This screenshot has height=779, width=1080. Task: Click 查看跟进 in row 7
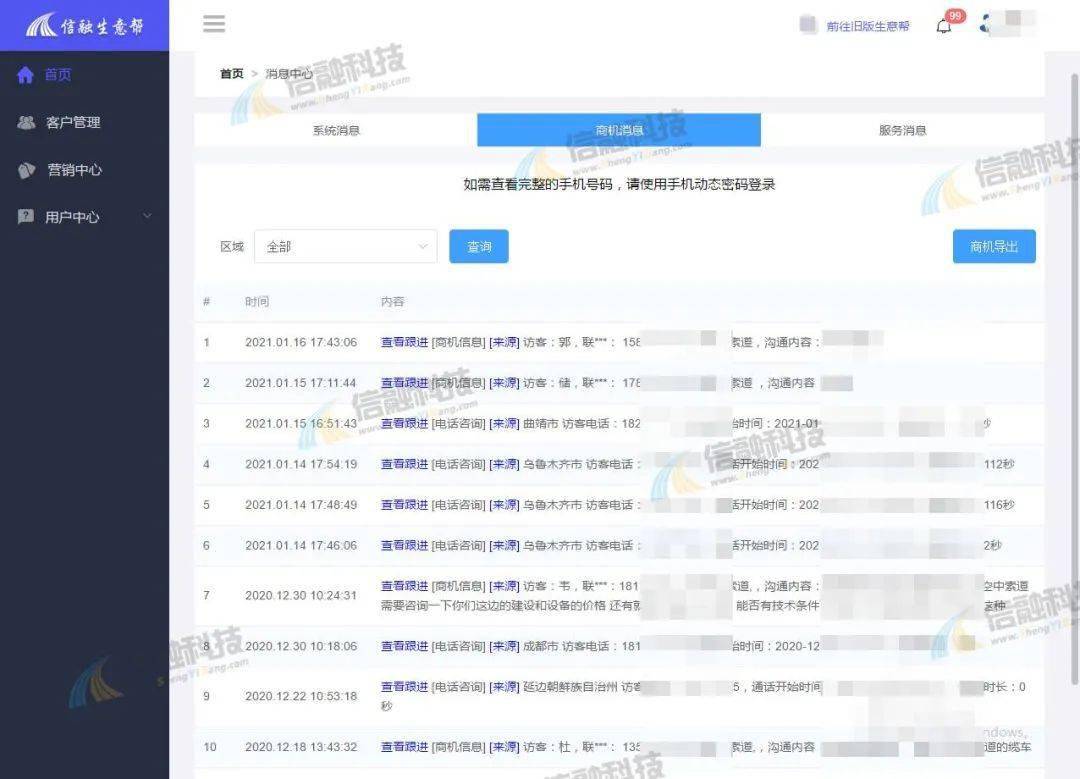click(404, 586)
